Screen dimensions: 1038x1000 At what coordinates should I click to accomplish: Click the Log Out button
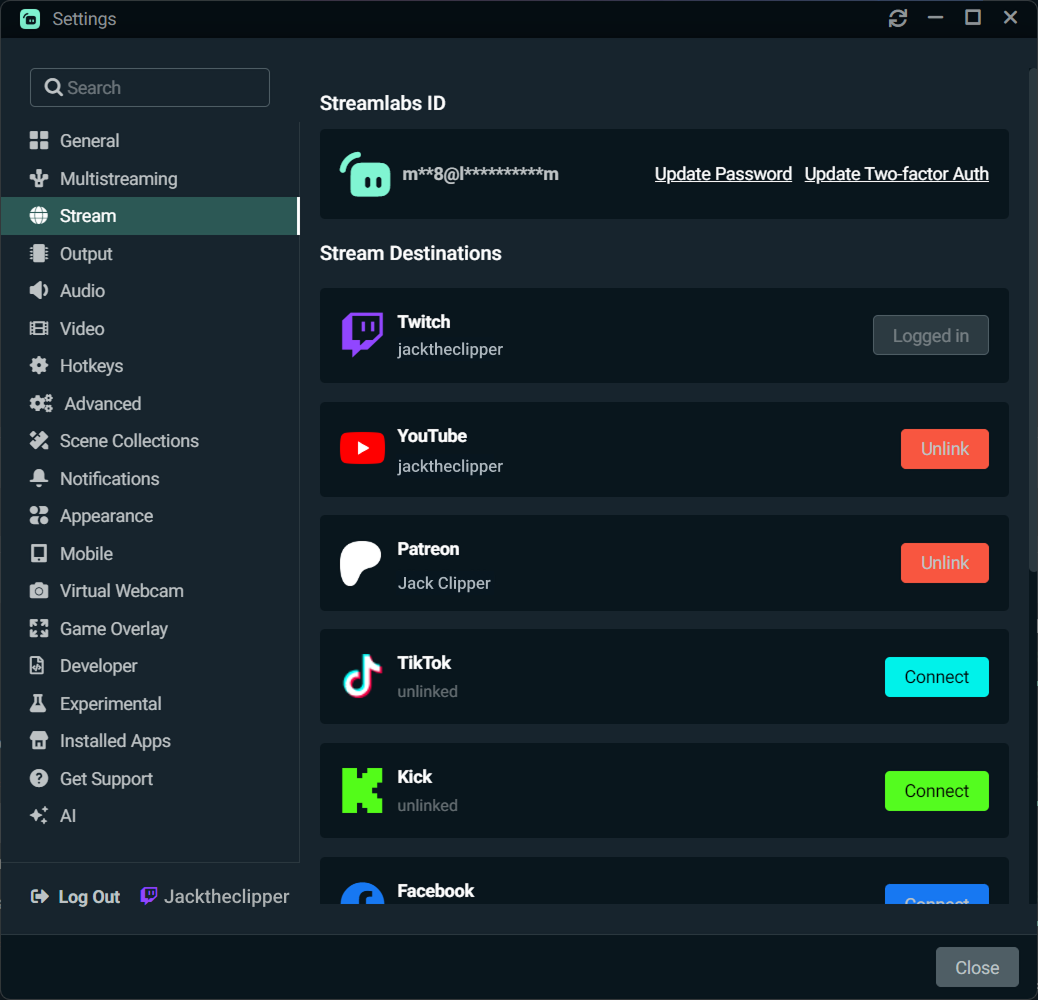(75, 896)
